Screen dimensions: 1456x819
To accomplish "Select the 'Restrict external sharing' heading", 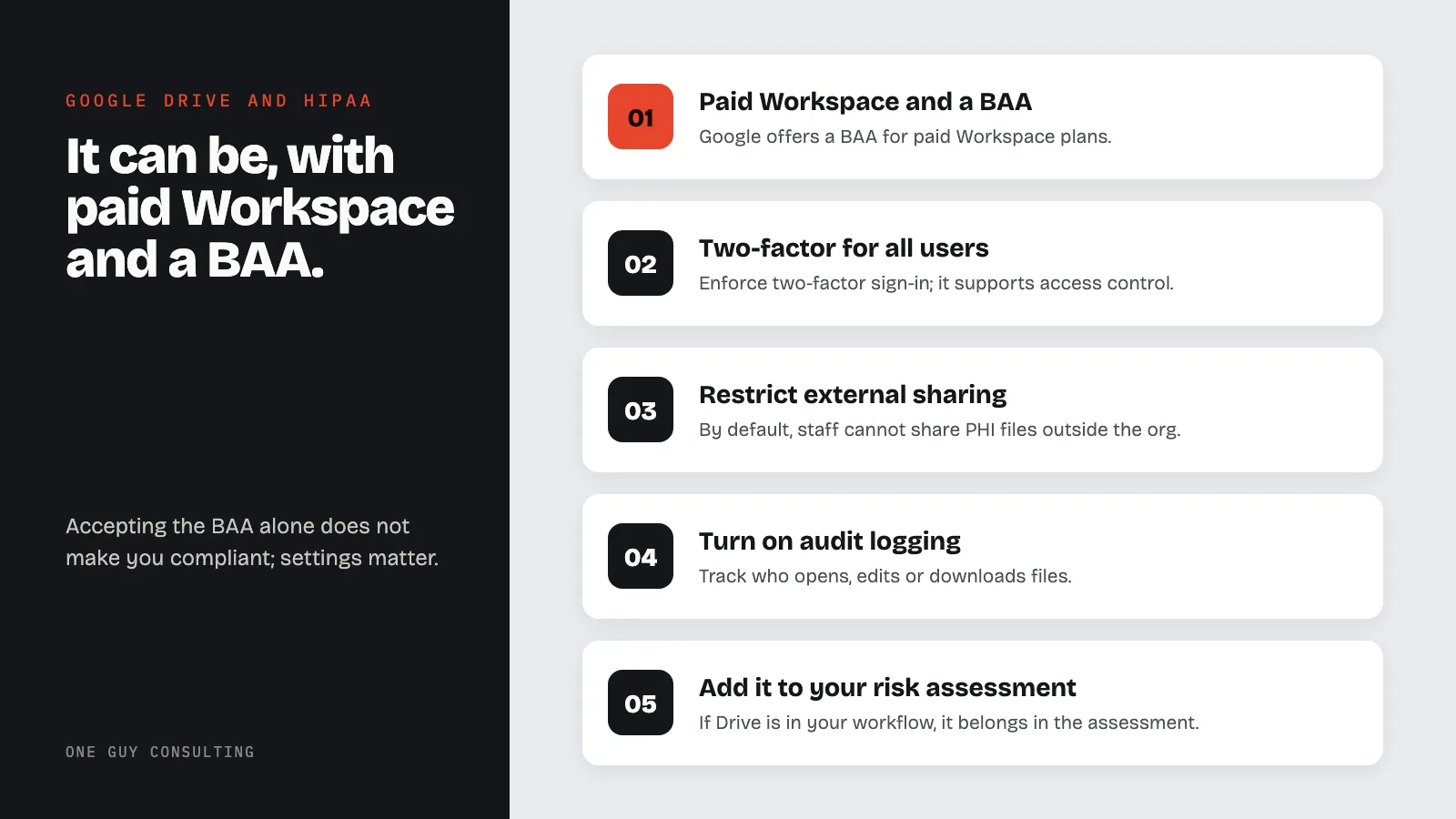I will pyautogui.click(x=853, y=394).
